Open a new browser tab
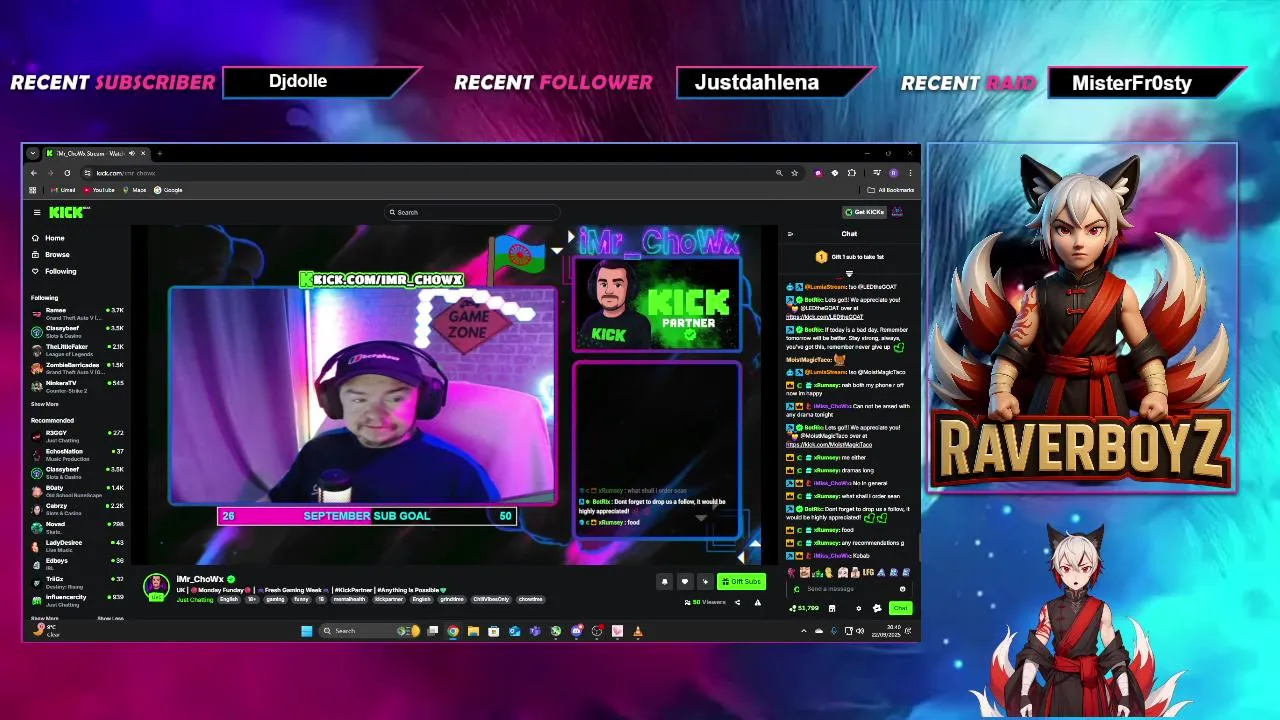This screenshot has height=720, width=1280. coord(159,153)
